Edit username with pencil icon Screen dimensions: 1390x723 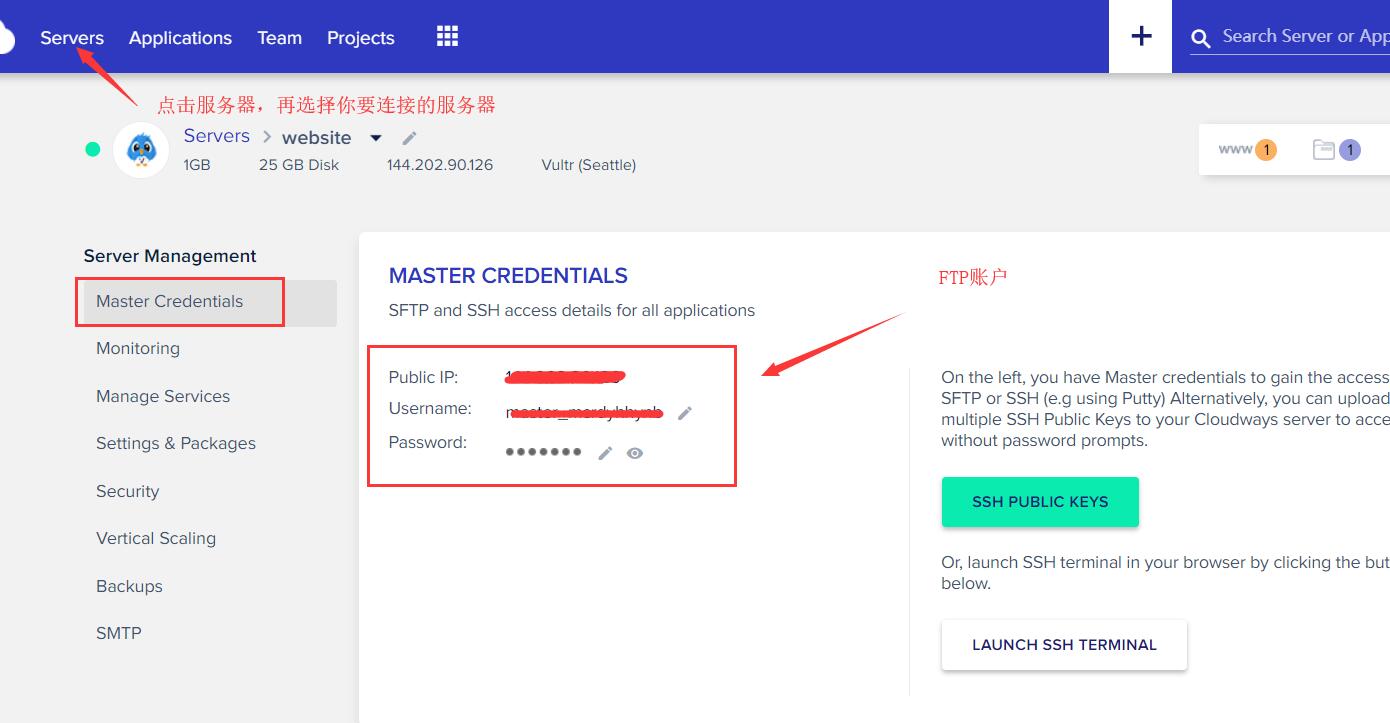[x=685, y=413]
